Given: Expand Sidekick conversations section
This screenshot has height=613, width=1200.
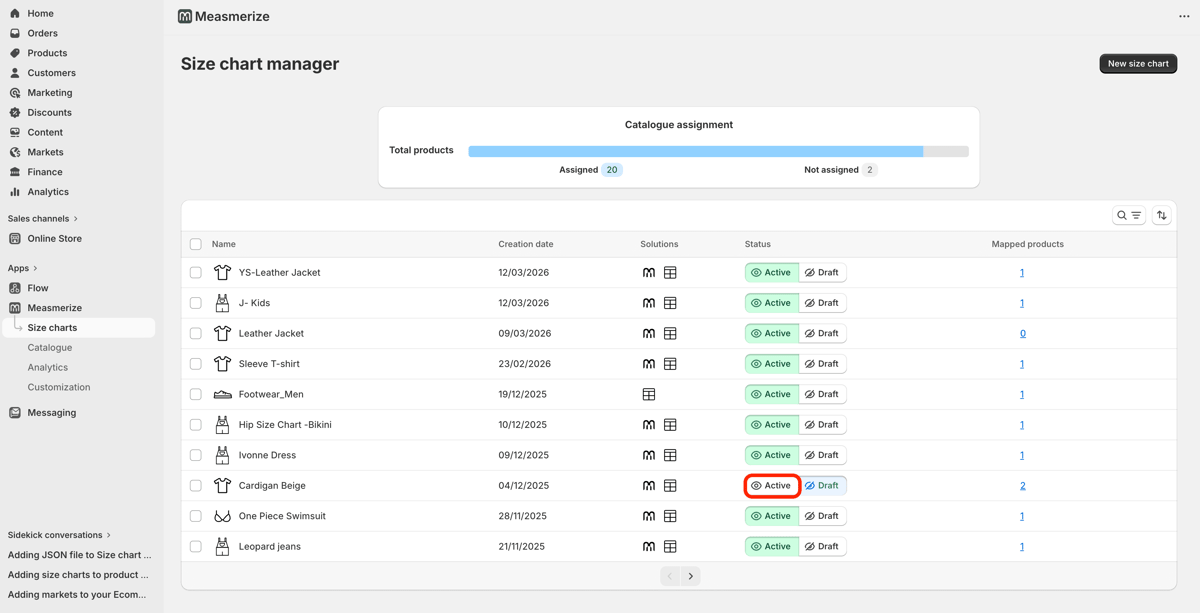Looking at the screenshot, I should pos(109,535).
